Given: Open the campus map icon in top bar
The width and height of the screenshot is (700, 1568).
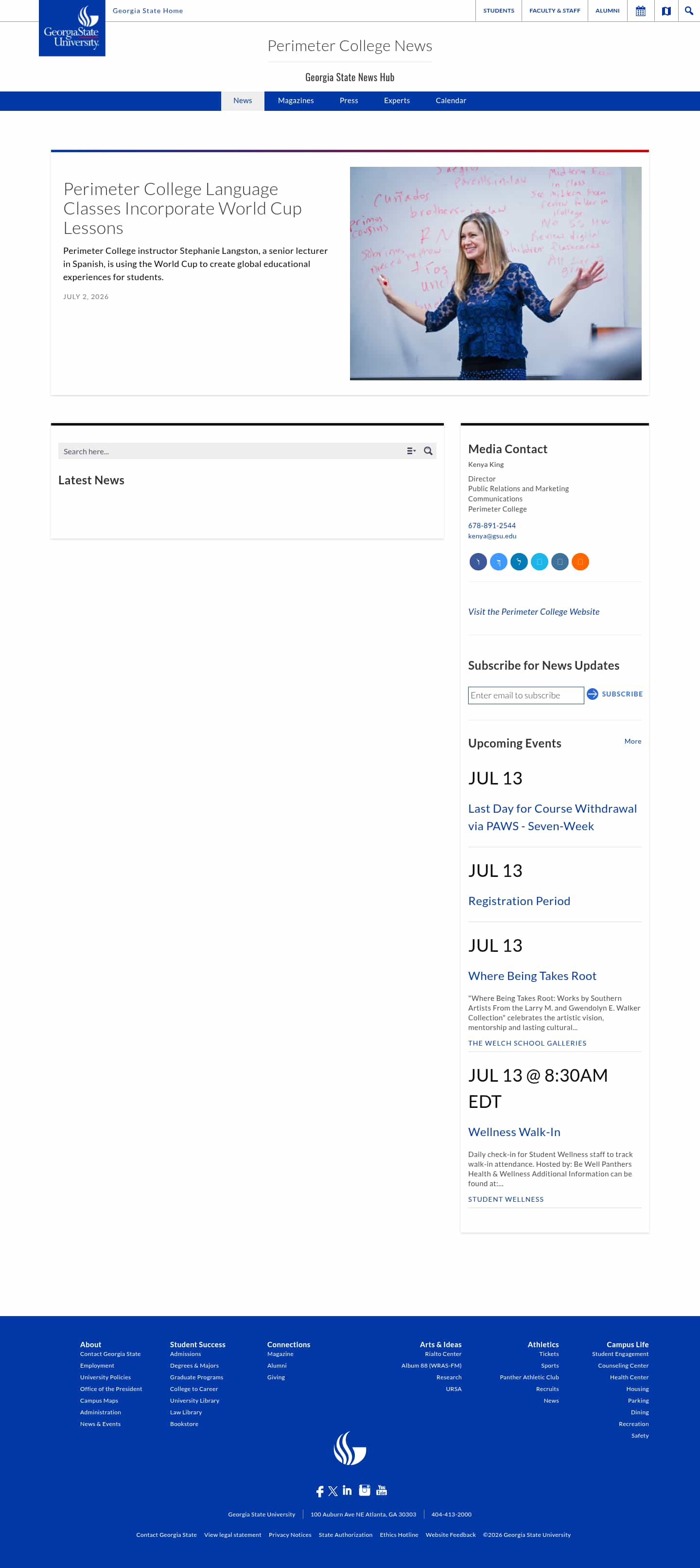Looking at the screenshot, I should pyautogui.click(x=666, y=11).
